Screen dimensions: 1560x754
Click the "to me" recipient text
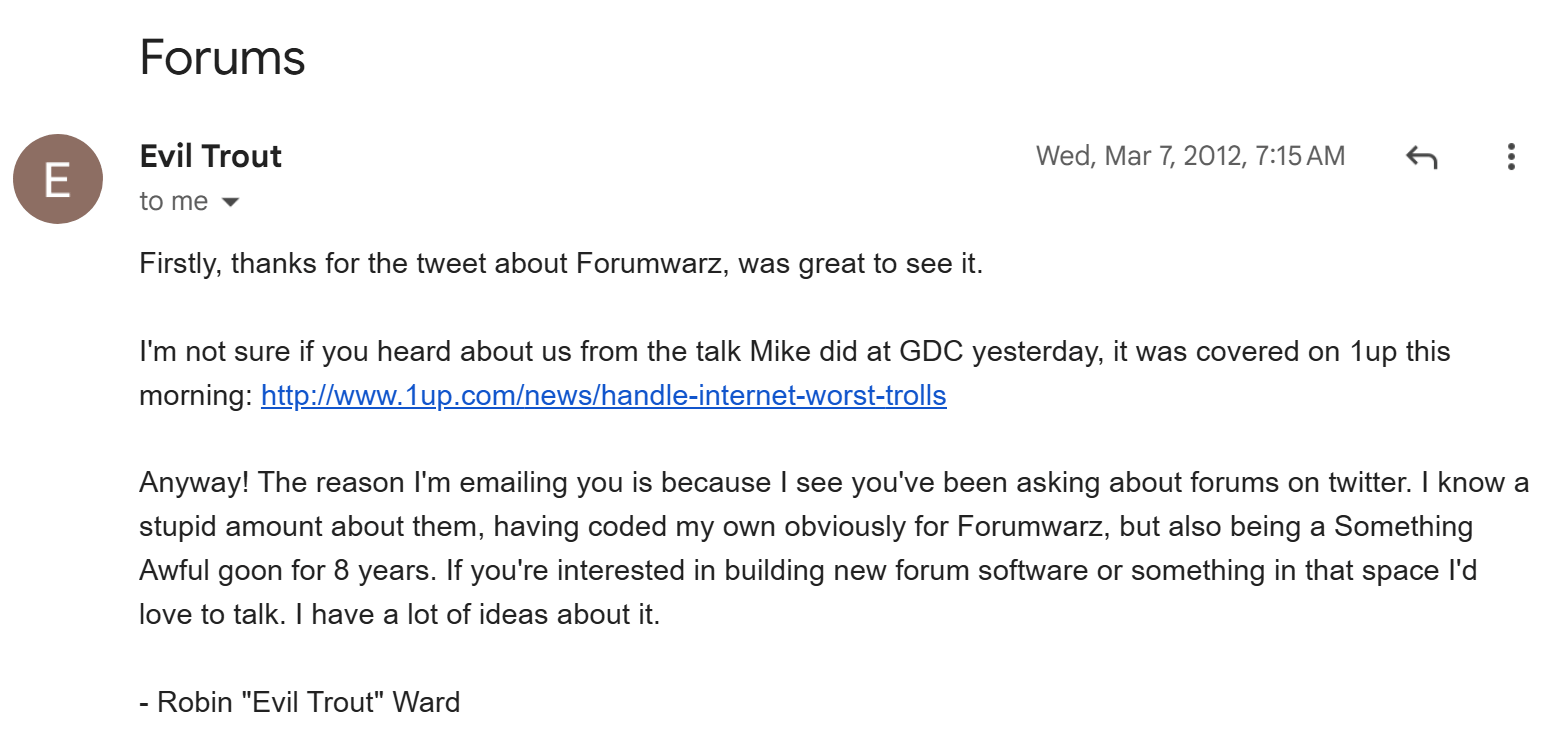pyautogui.click(x=174, y=201)
